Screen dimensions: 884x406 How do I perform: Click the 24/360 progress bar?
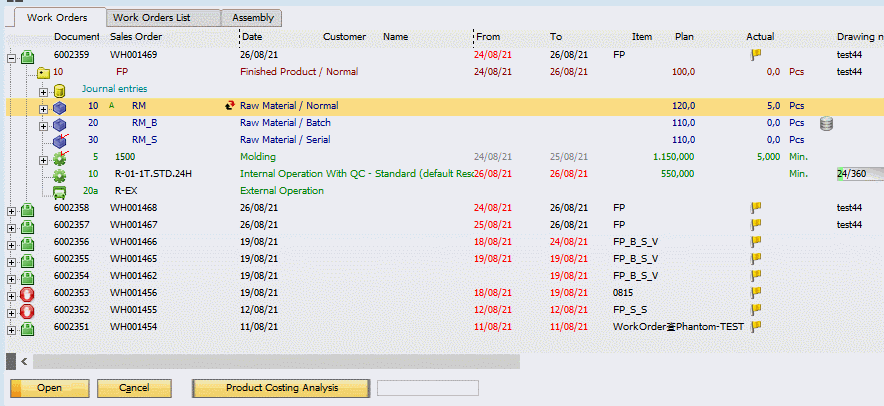(x=859, y=174)
